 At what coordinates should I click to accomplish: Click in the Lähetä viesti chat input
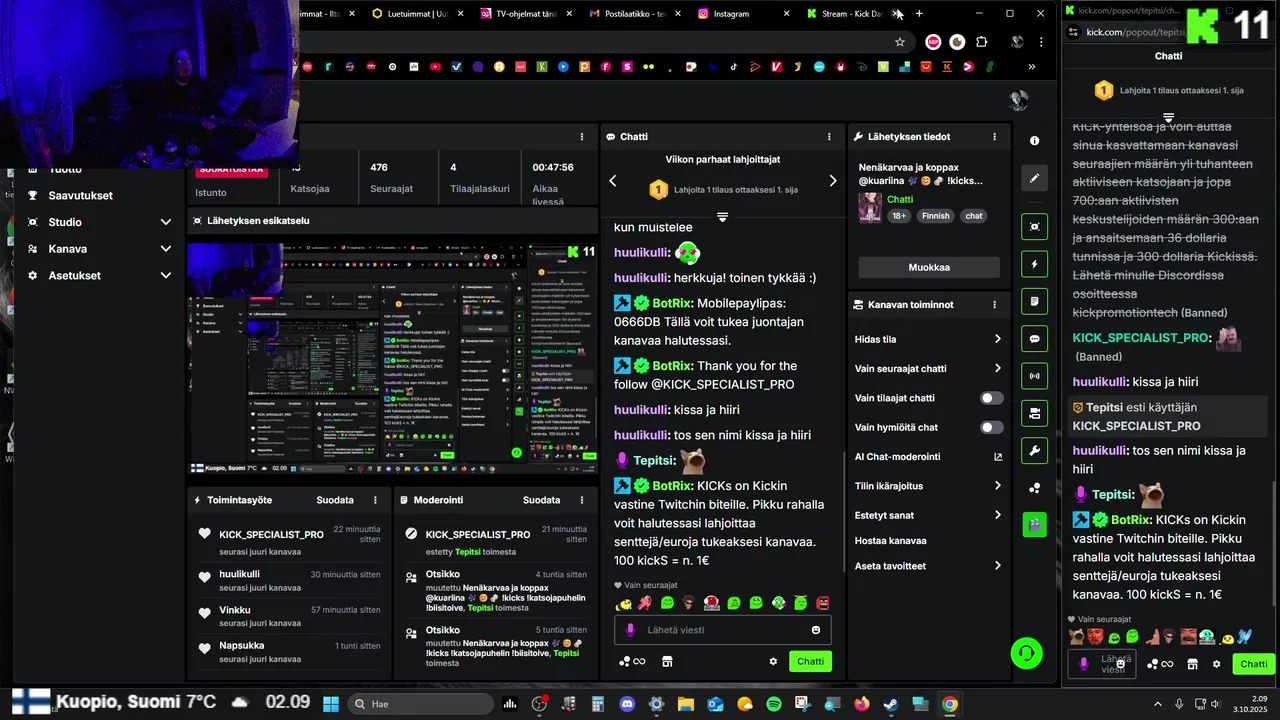click(x=722, y=630)
